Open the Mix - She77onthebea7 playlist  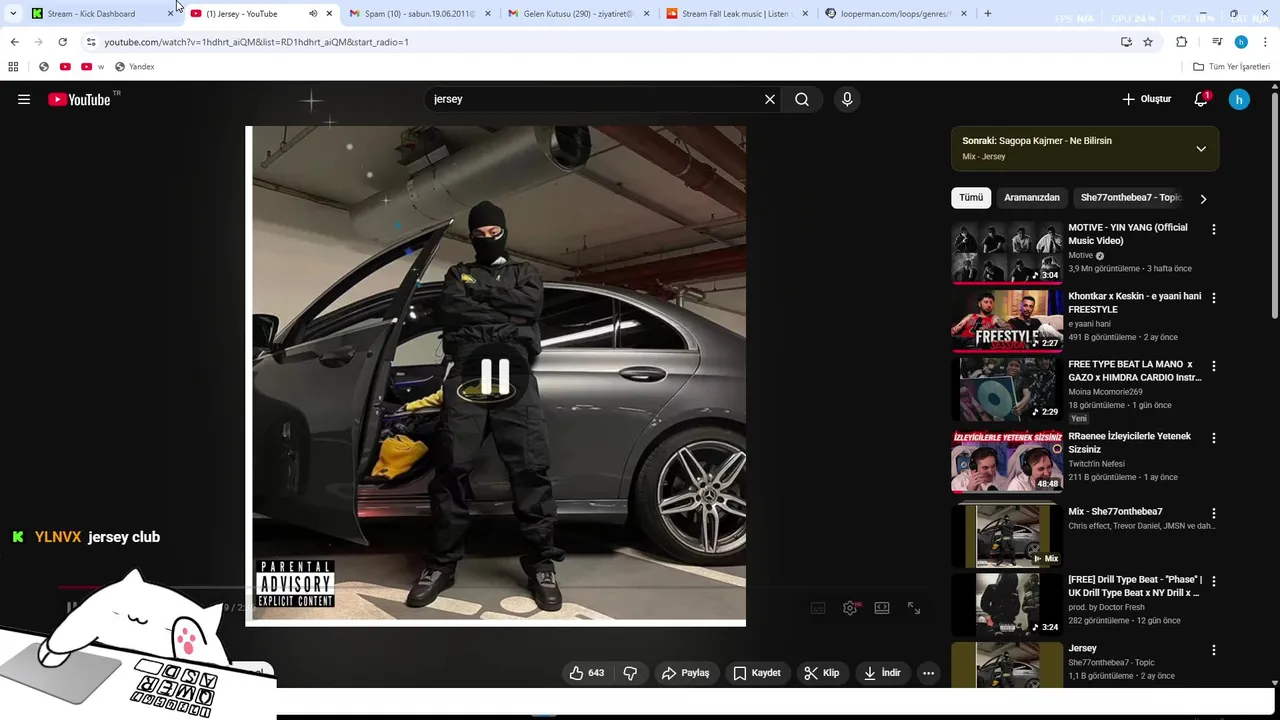(1115, 512)
